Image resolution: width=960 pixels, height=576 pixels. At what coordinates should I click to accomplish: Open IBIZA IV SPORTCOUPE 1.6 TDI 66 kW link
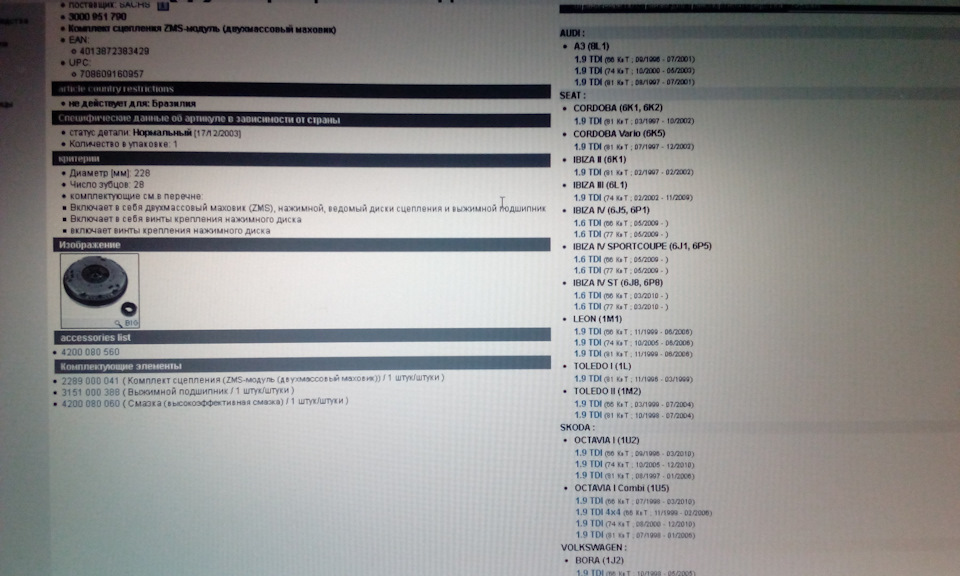point(587,260)
